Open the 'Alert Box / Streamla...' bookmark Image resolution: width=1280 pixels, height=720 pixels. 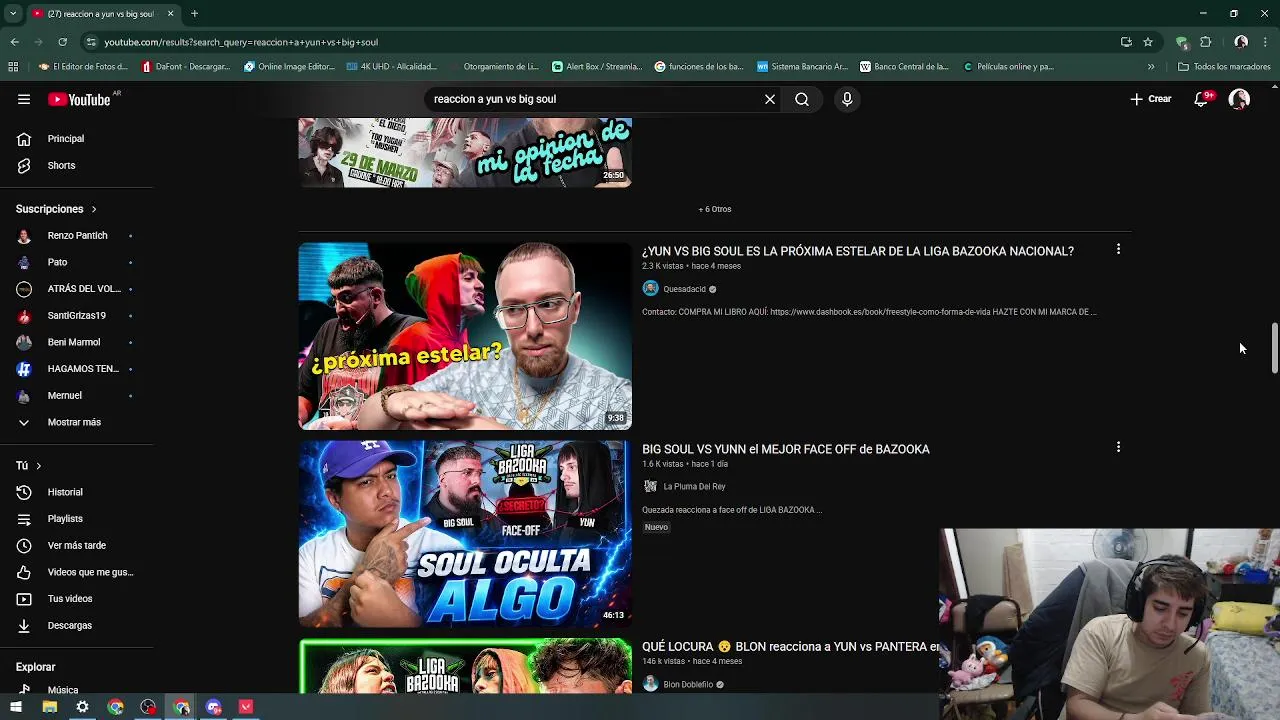597,67
